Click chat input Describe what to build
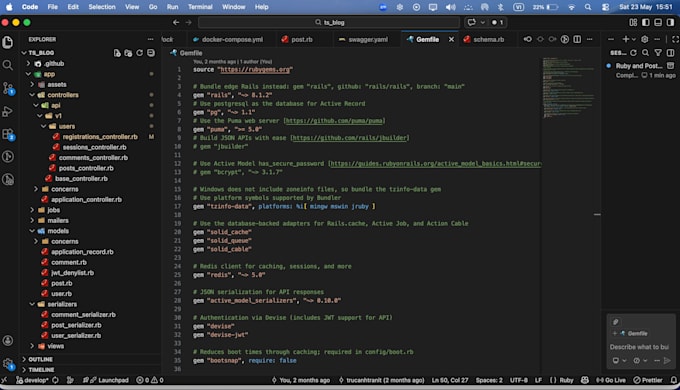The width and height of the screenshot is (680, 390). pos(639,347)
